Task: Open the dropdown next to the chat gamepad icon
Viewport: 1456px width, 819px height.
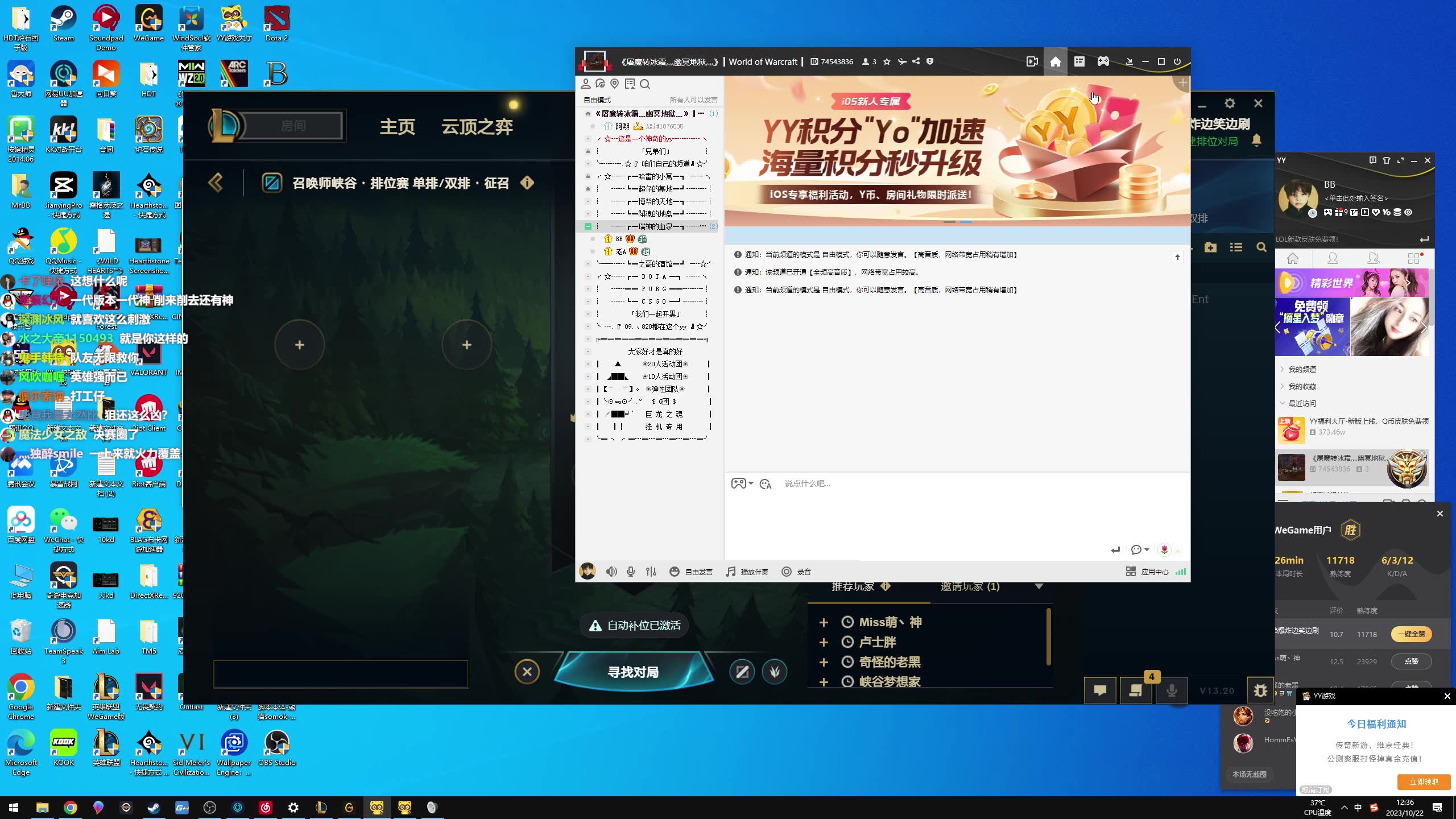Action: (x=751, y=483)
